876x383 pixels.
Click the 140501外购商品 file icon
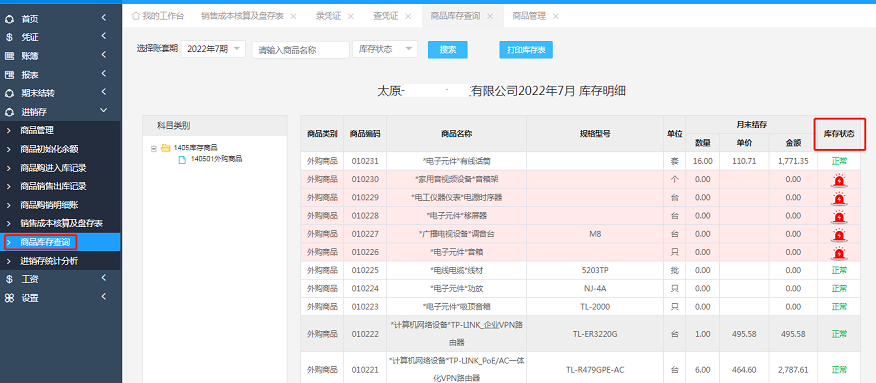click(x=182, y=159)
